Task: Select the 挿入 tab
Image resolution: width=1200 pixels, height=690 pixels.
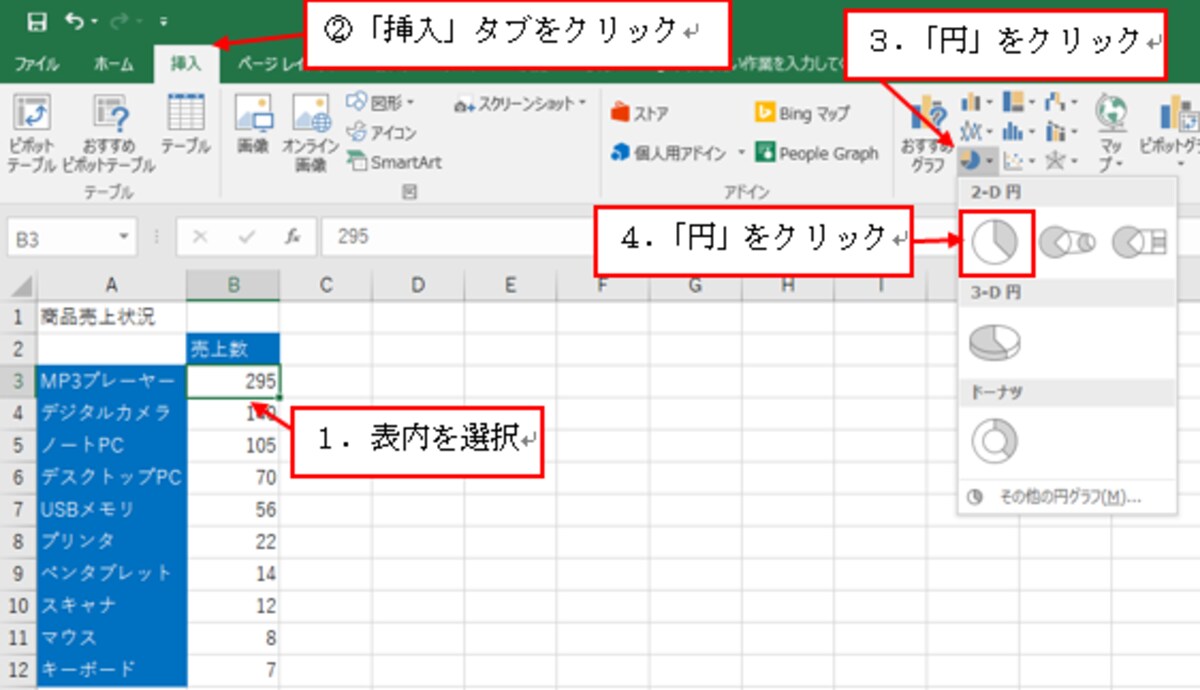Action: coord(185,63)
